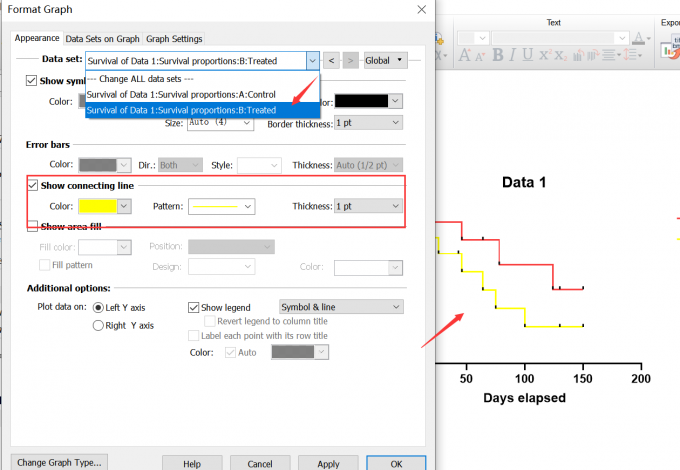
Task: Open connecting line Pattern dropdown
Action: (222, 206)
